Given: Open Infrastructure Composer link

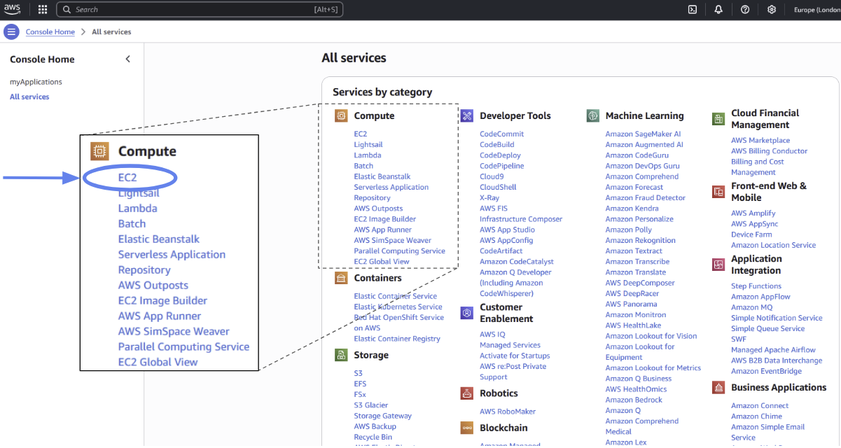Looking at the screenshot, I should coord(521,219).
